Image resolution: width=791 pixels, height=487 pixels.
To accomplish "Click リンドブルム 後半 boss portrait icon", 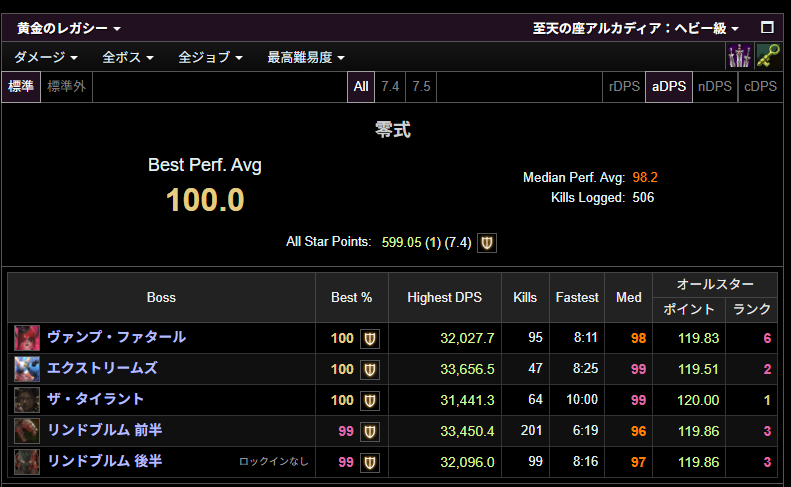I will coord(27,462).
